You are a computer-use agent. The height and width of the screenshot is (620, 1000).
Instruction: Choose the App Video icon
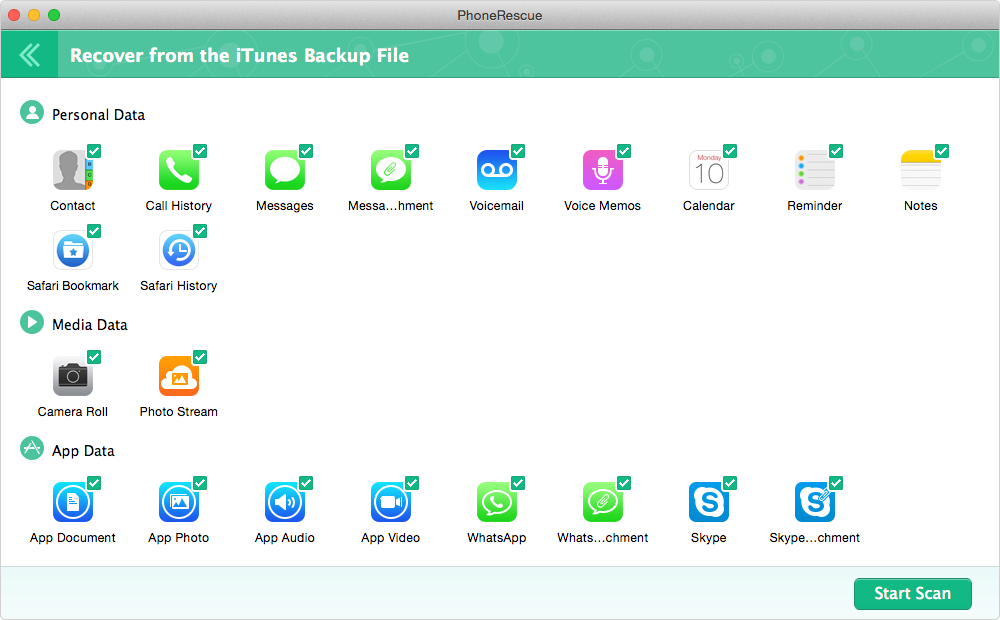(x=390, y=502)
